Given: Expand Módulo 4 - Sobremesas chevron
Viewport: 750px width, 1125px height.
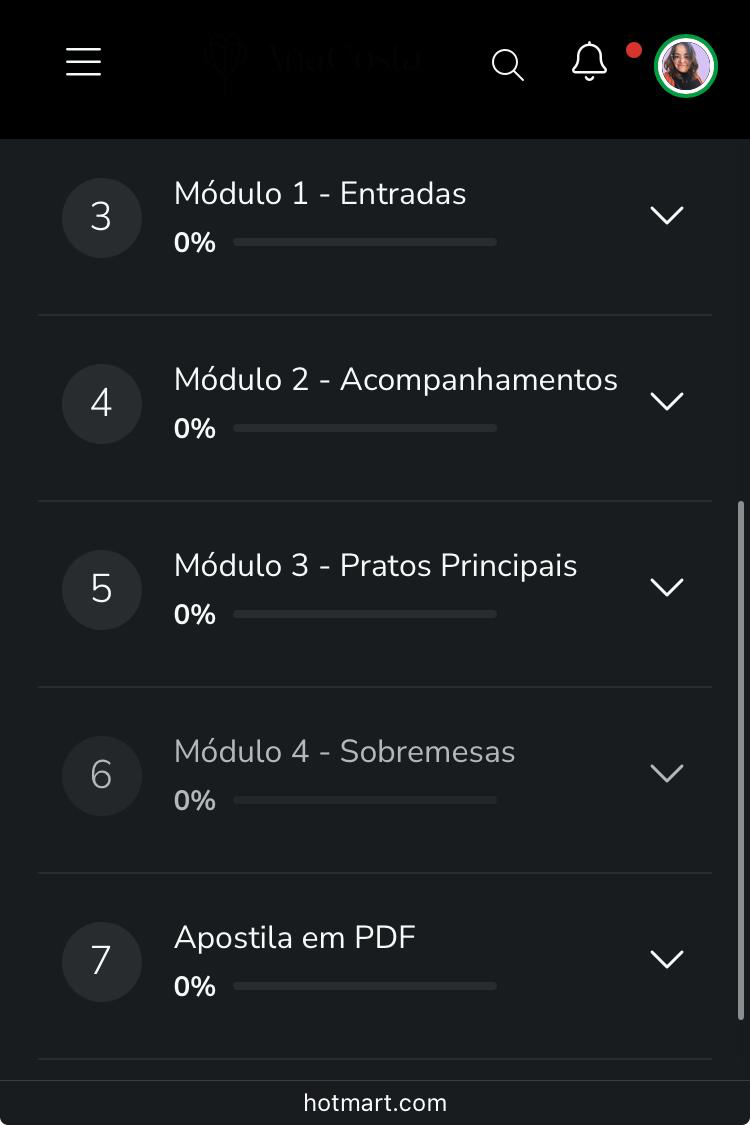Looking at the screenshot, I should 667,773.
